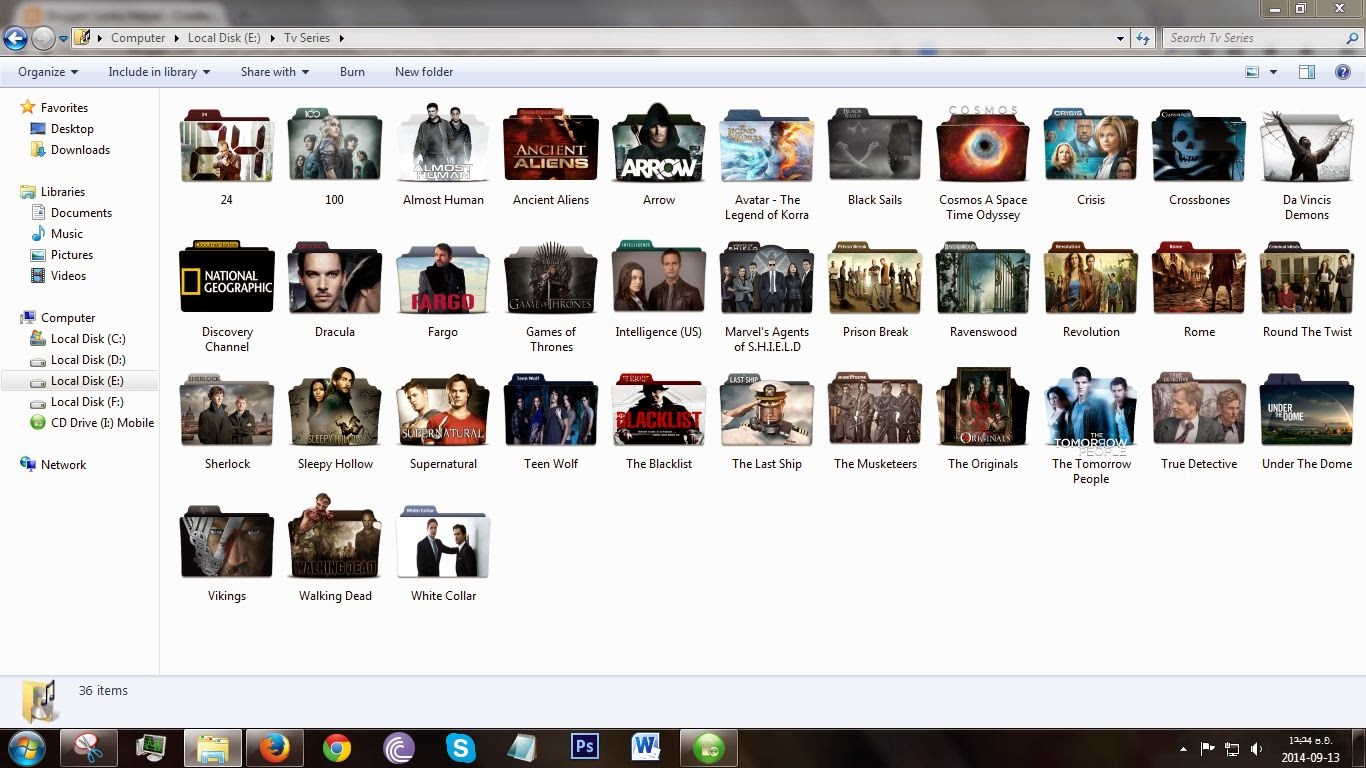This screenshot has height=768, width=1366.
Task: Click the Back navigation arrow
Action: click(15, 38)
